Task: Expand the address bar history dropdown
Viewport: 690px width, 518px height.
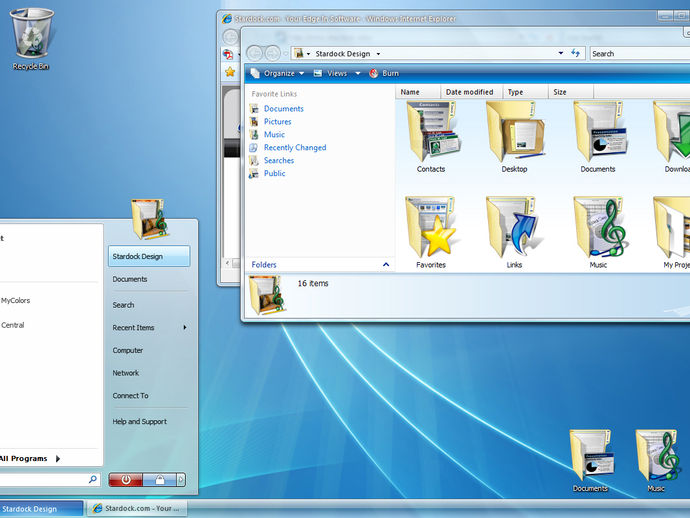Action: (561, 53)
